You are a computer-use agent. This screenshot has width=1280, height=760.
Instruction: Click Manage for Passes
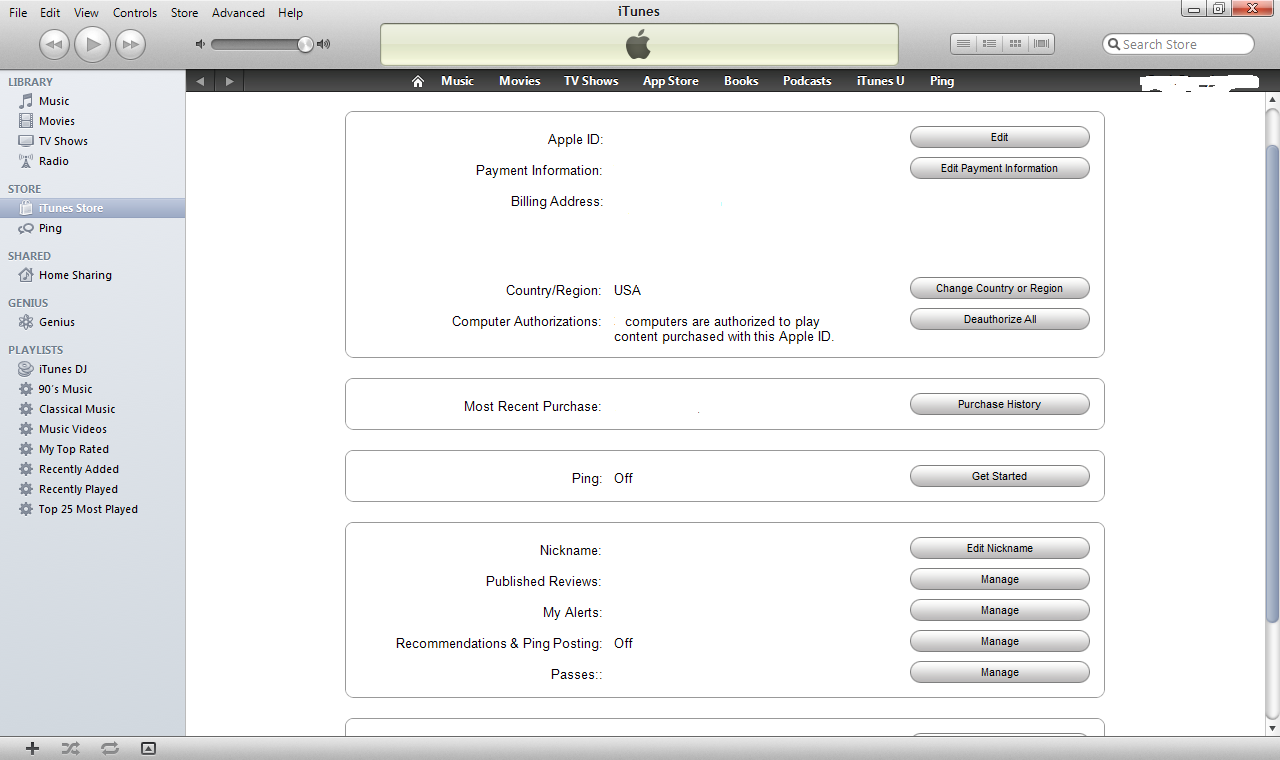999,673
